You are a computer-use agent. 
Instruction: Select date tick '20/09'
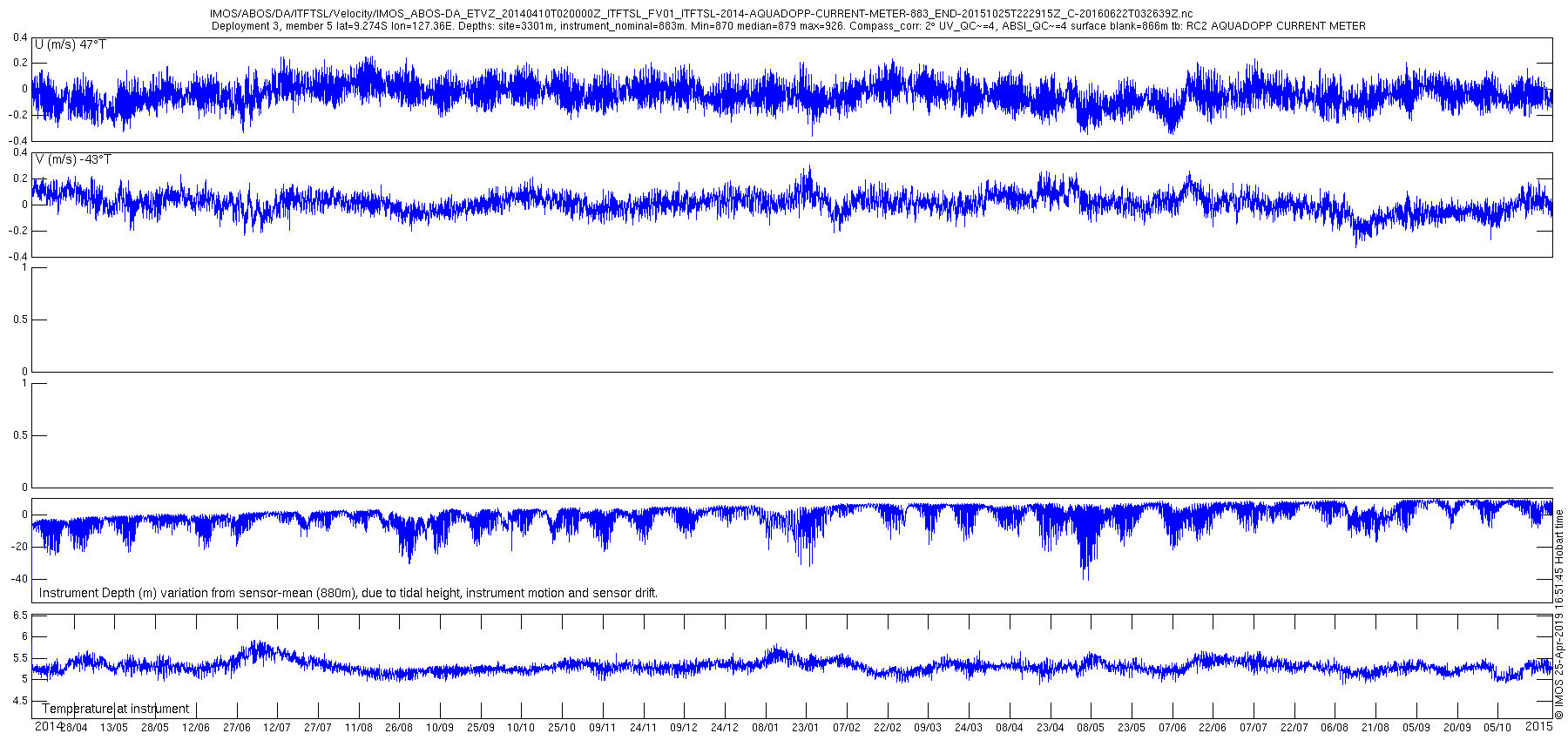click(x=1457, y=728)
